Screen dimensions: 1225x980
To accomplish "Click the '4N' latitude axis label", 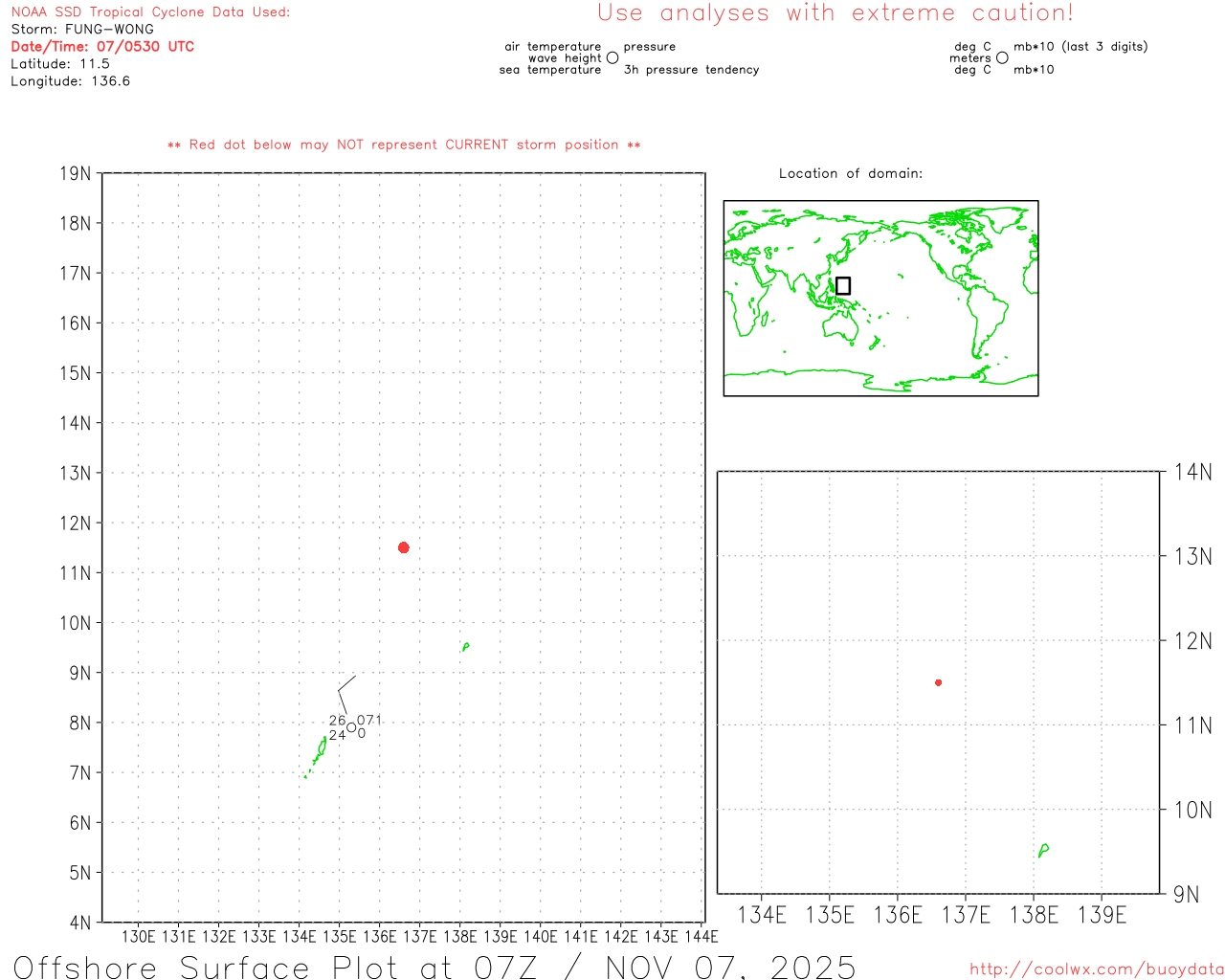I will pyautogui.click(x=80, y=923).
